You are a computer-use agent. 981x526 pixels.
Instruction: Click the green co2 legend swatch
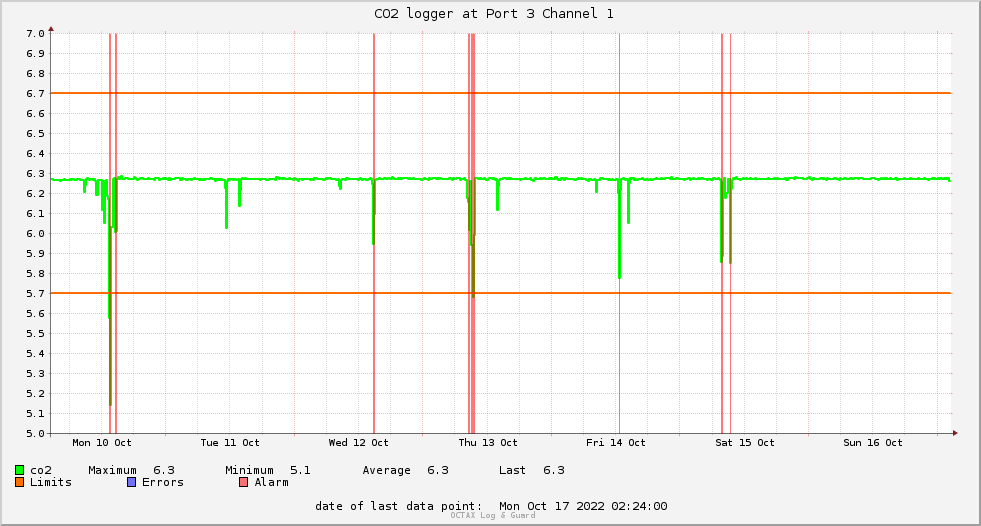tap(19, 470)
